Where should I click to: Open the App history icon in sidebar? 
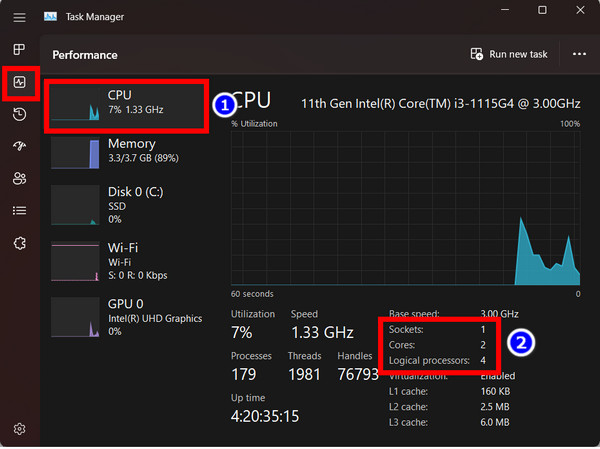point(20,114)
